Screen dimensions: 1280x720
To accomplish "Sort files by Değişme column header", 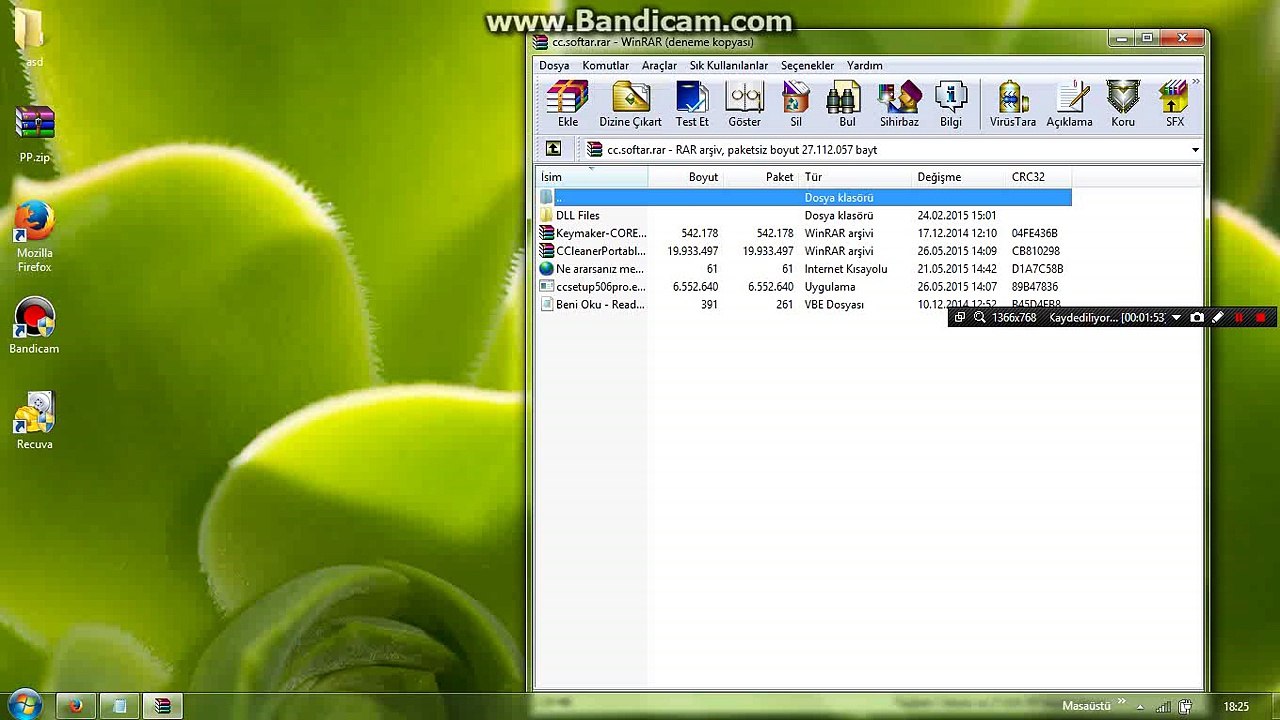I will coord(958,177).
